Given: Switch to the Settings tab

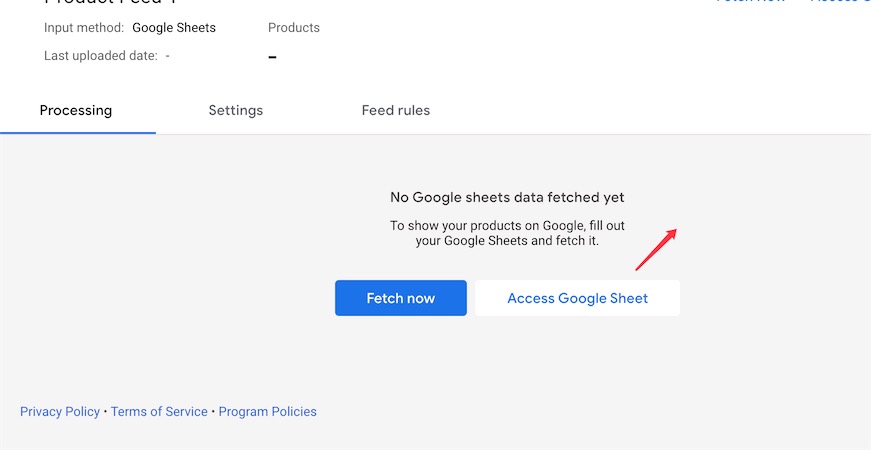Looking at the screenshot, I should 236,111.
